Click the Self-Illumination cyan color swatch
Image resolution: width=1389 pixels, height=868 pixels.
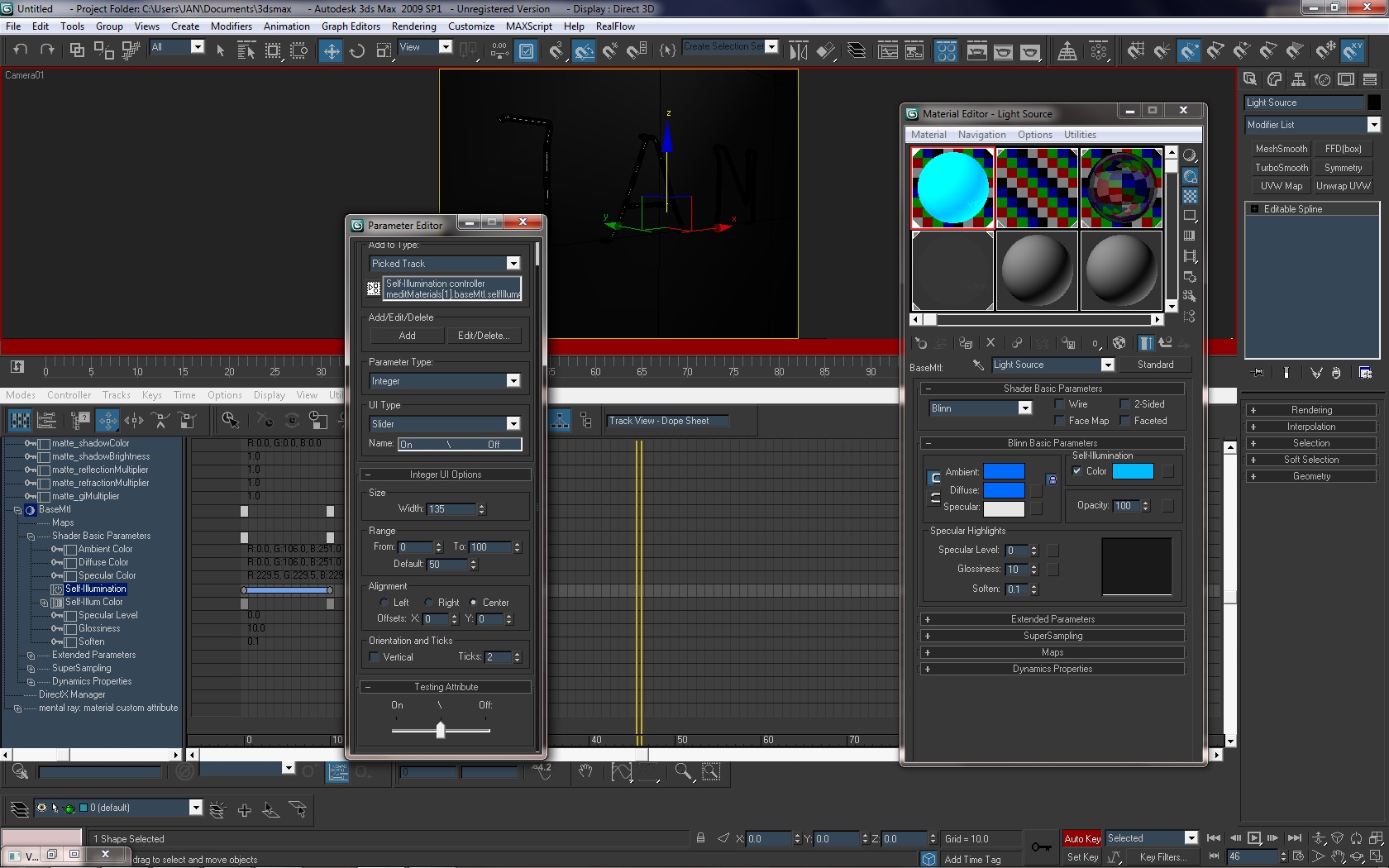click(x=1133, y=471)
